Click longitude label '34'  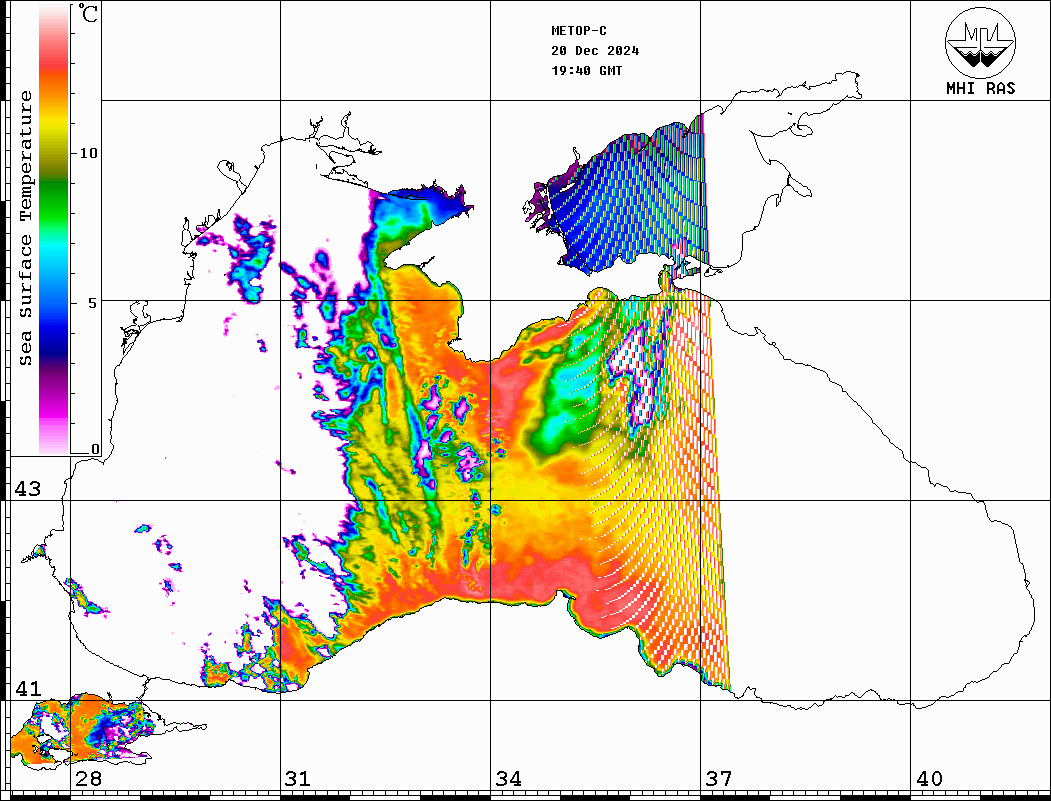coord(508,778)
